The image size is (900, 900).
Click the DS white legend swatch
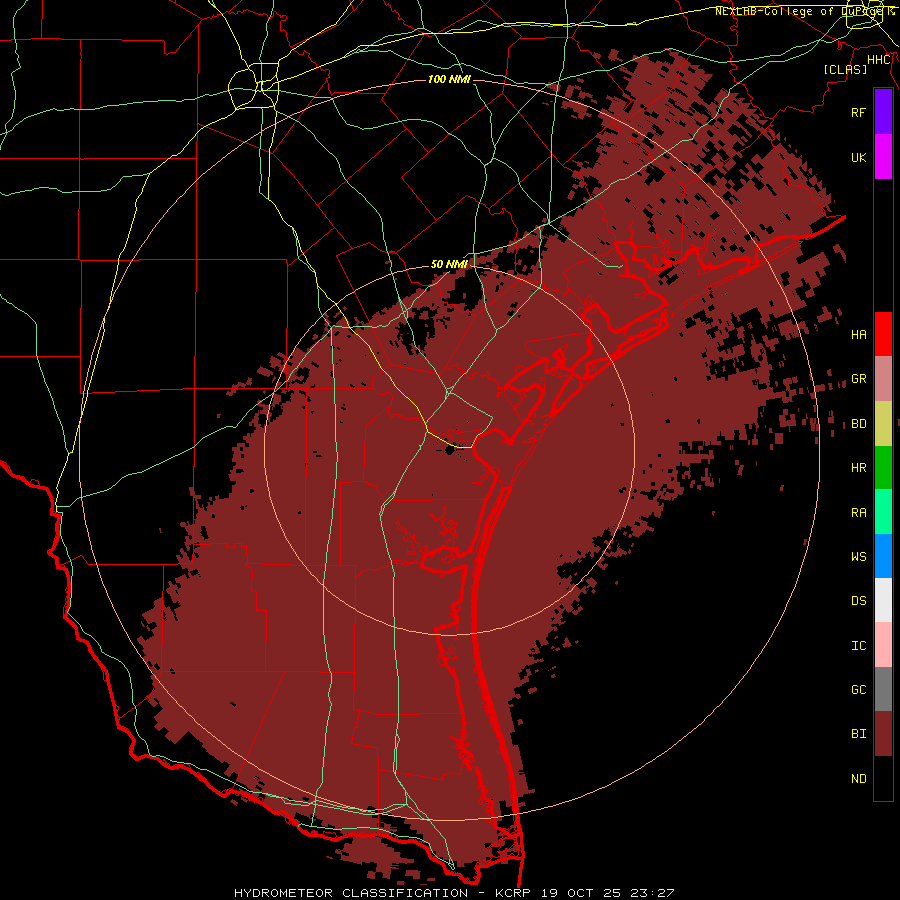(883, 600)
